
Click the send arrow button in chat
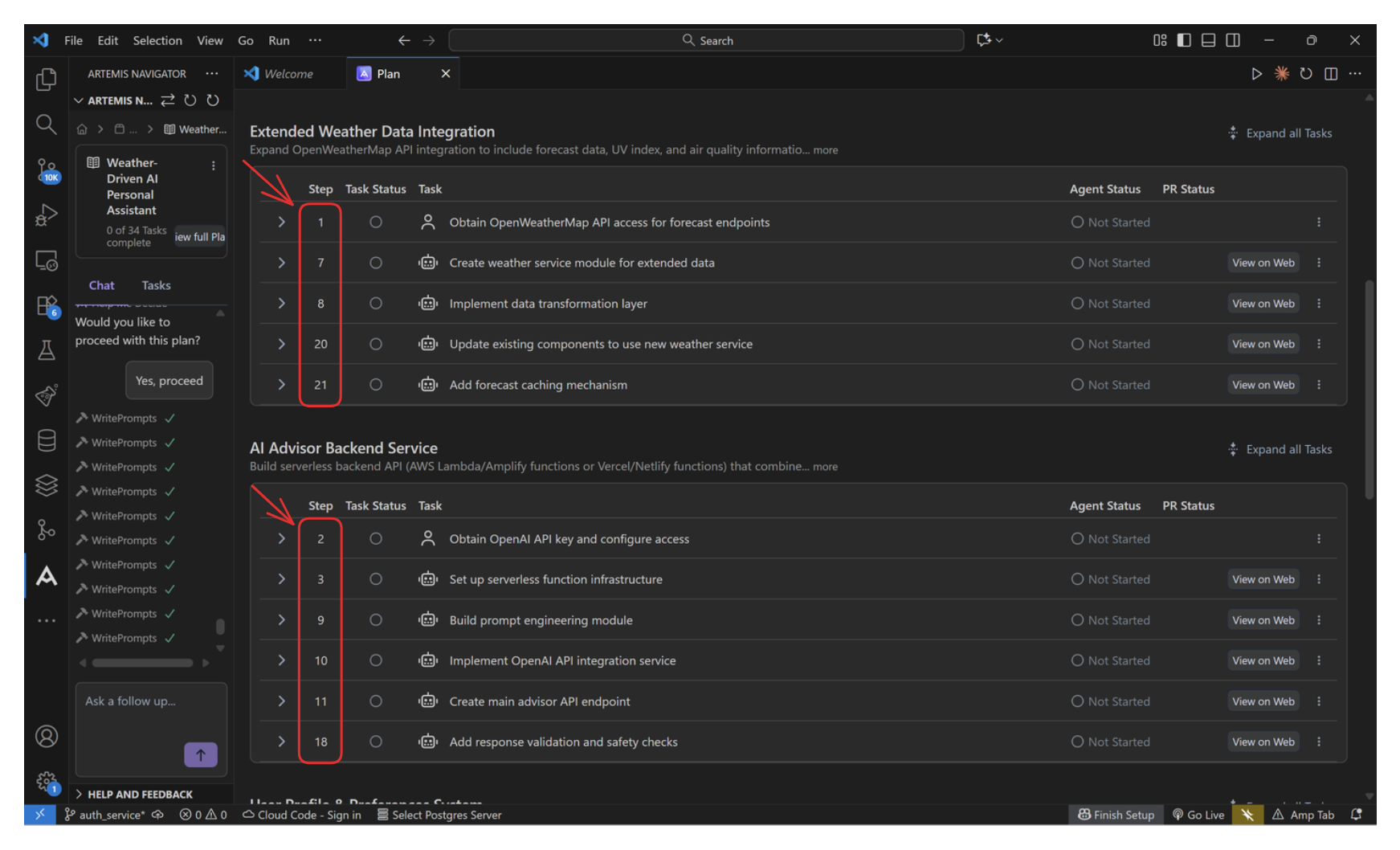tap(201, 754)
